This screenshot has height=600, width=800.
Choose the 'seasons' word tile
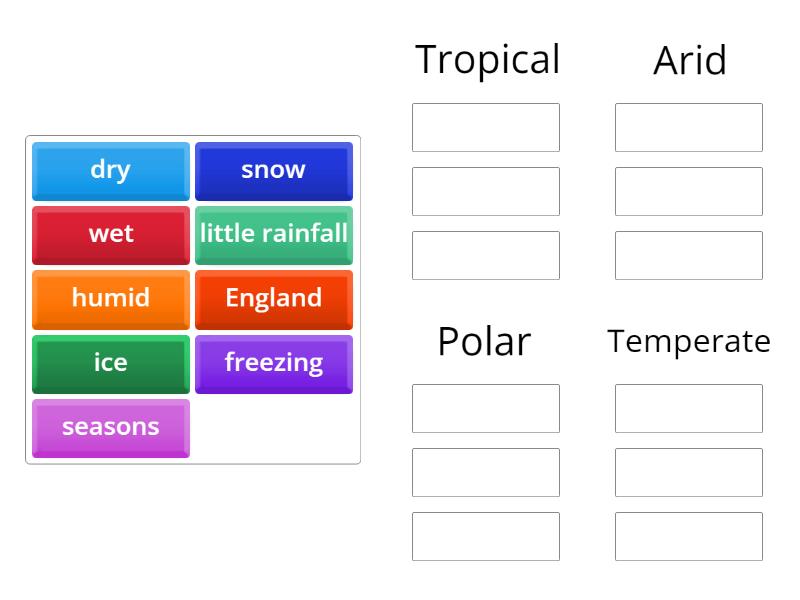pos(110,427)
